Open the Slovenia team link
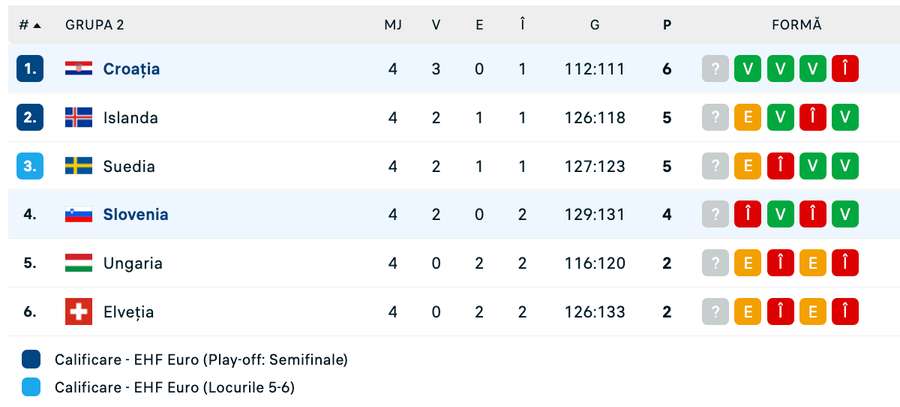 point(135,215)
